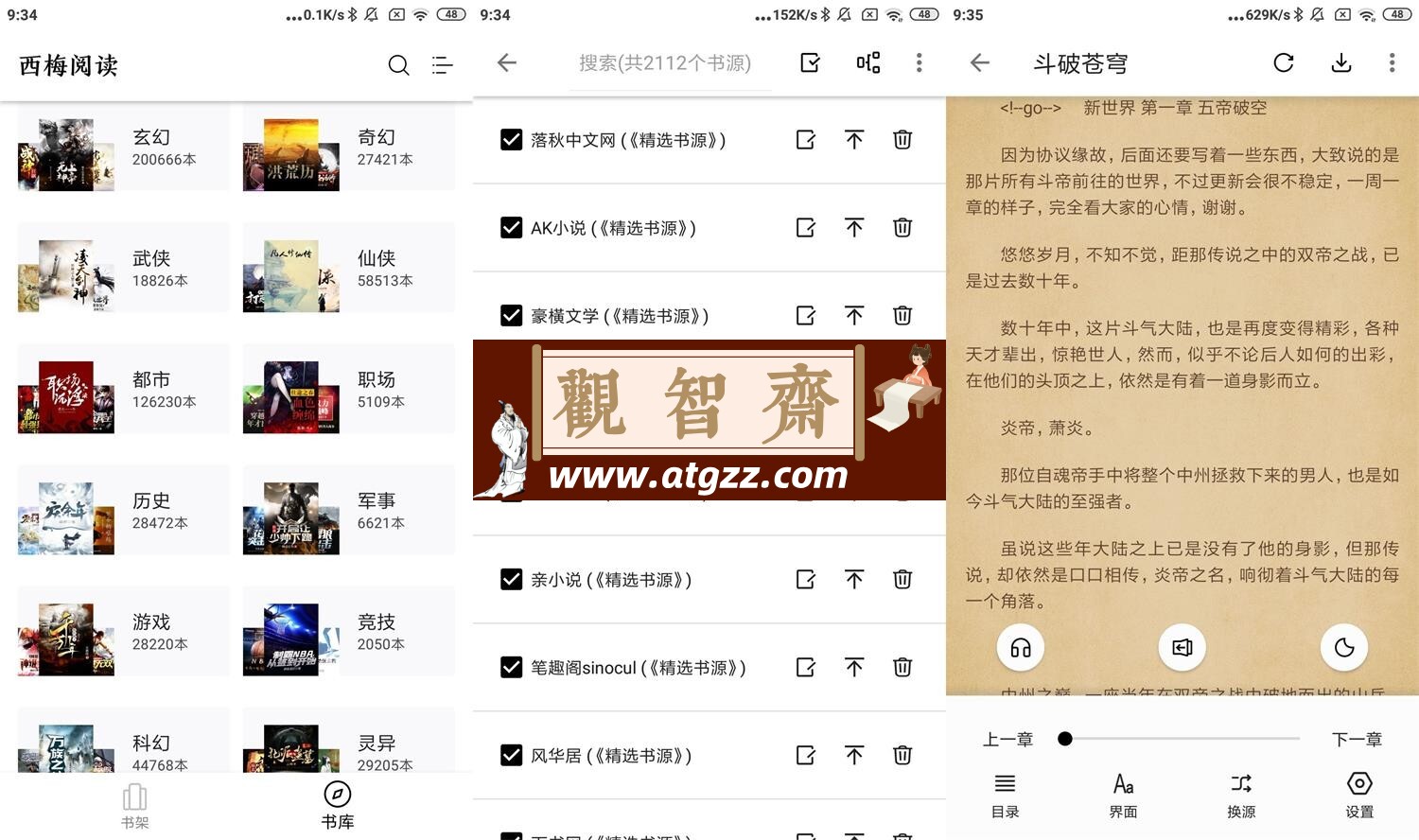The width and height of the screenshot is (1419, 840).
Task: Open 科幻 category with 44768本
Action: point(123,742)
